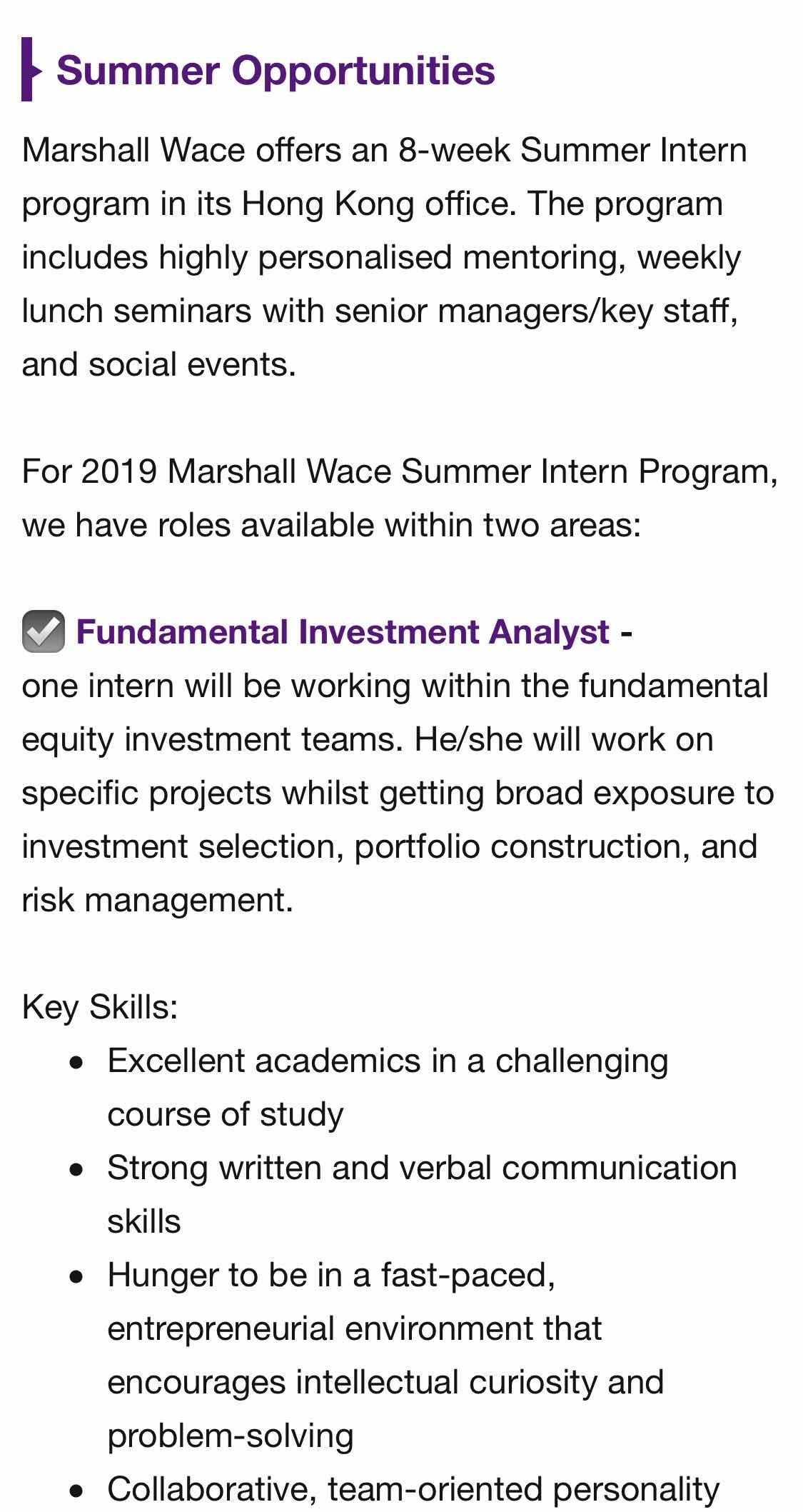Image resolution: width=803 pixels, height=1512 pixels.
Task: Click the words Hong Kong office
Action: coord(378,204)
